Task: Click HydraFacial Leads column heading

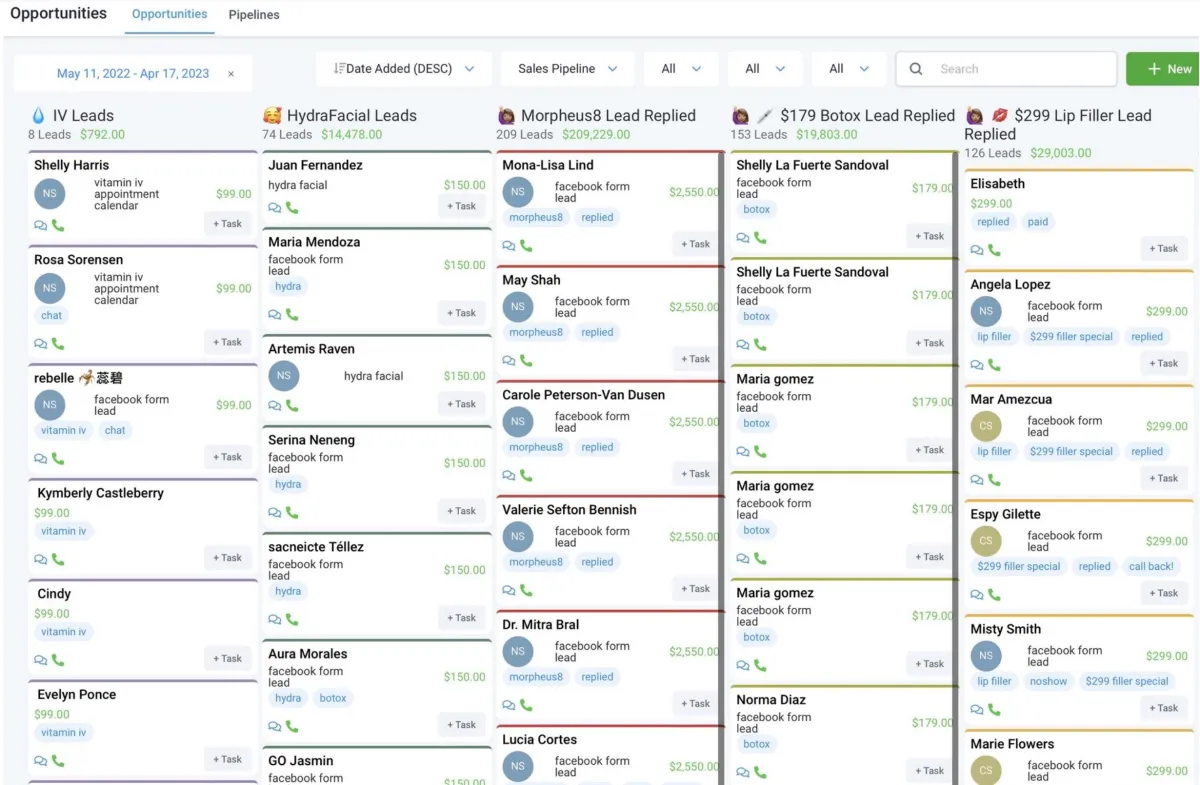Action: (x=352, y=116)
